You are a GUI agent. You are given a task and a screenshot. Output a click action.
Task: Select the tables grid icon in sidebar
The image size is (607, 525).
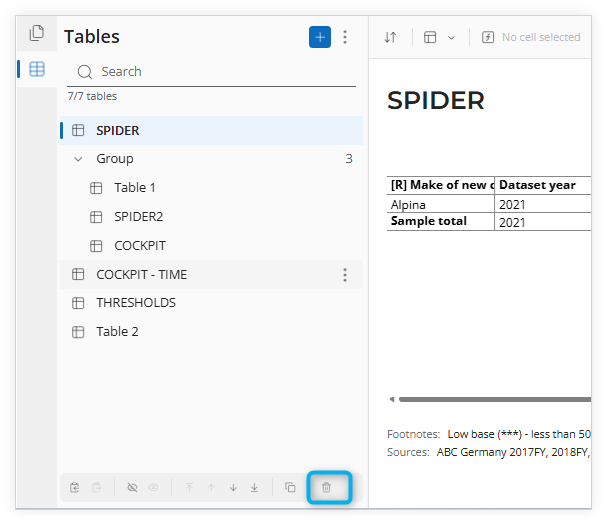coord(37,69)
